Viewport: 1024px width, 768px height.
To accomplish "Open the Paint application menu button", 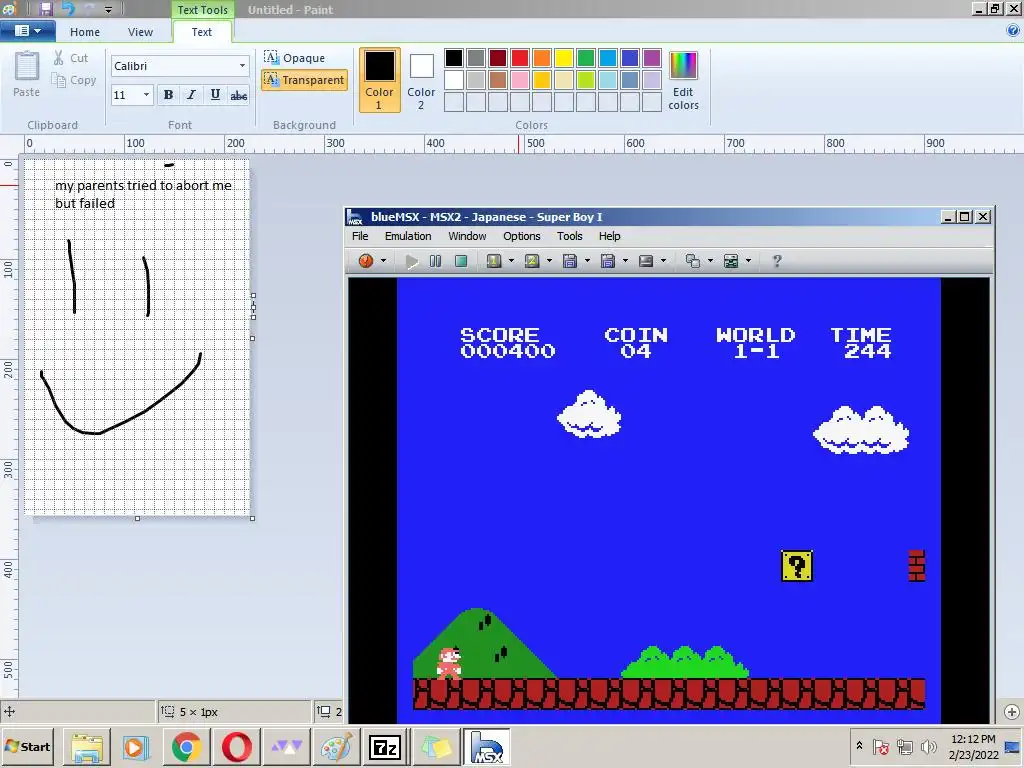I will coord(27,31).
